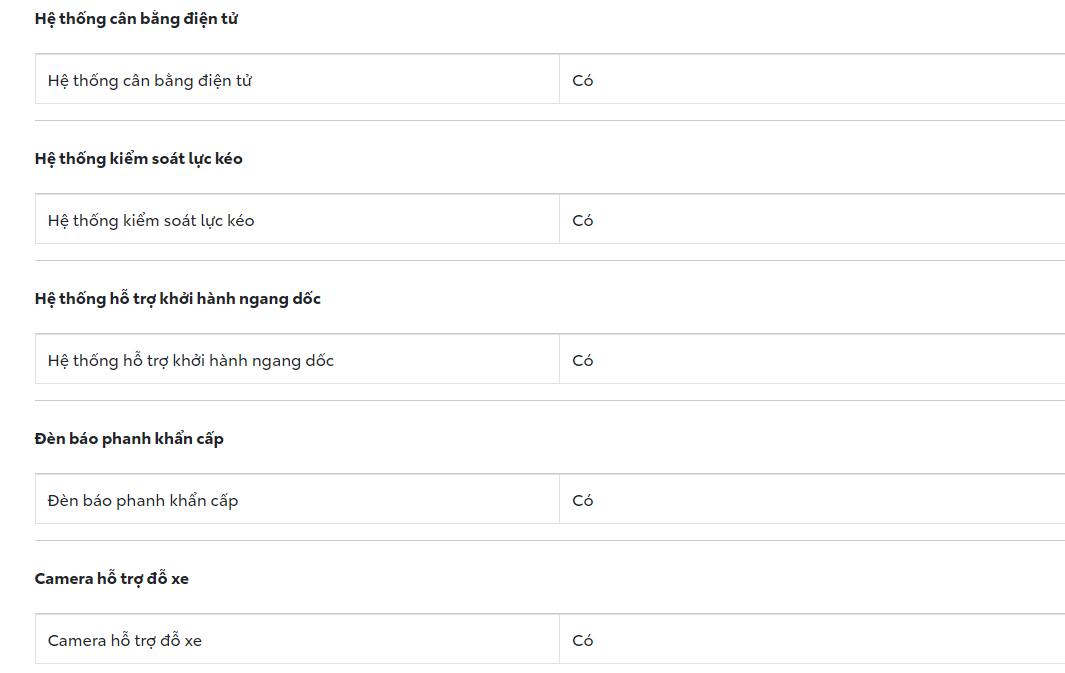Click the bold 'Camera hỗ trợ đỗ xe' heading
The height and width of the screenshot is (673, 1065).
[112, 579]
